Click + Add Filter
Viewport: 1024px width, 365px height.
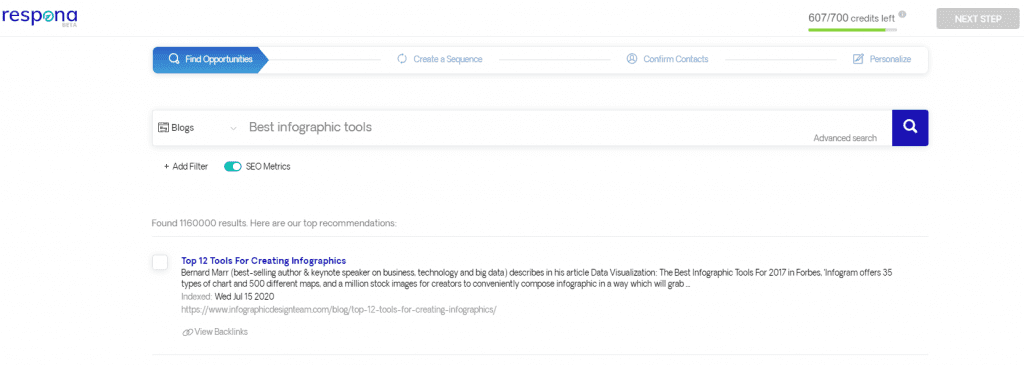pyautogui.click(x=186, y=167)
